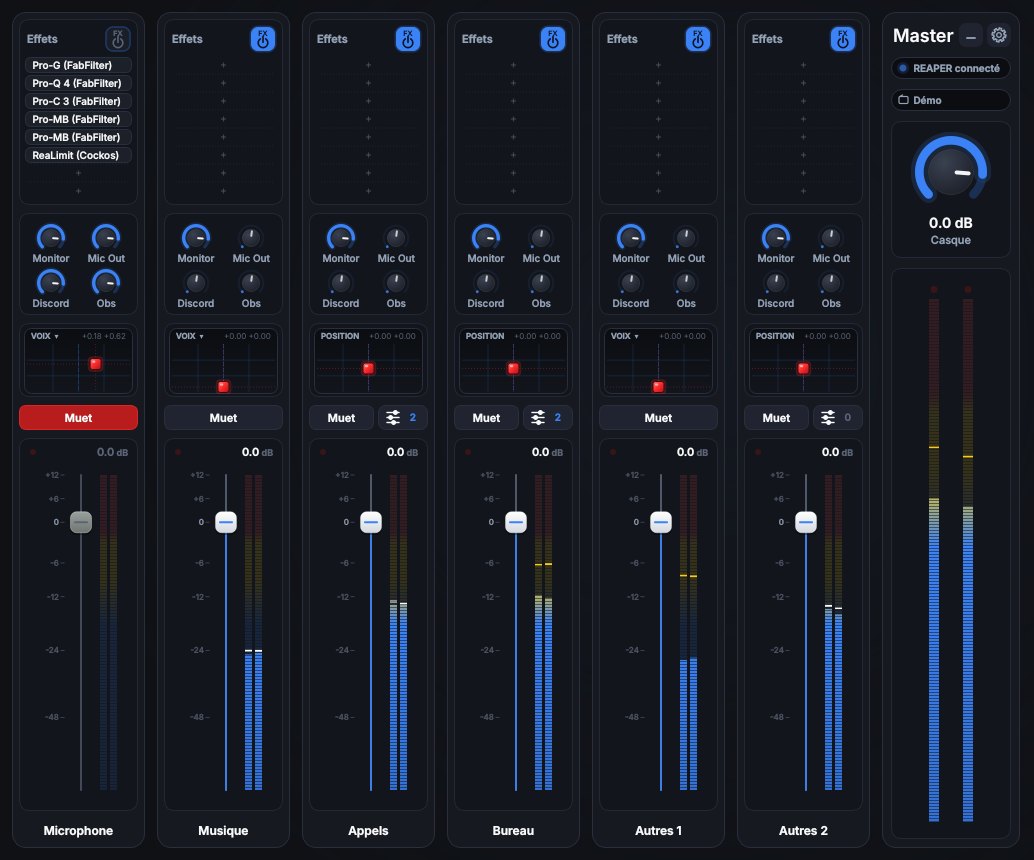The width and height of the screenshot is (1034, 860).
Task: Click Bureau Discord send knob
Action: 485,282
